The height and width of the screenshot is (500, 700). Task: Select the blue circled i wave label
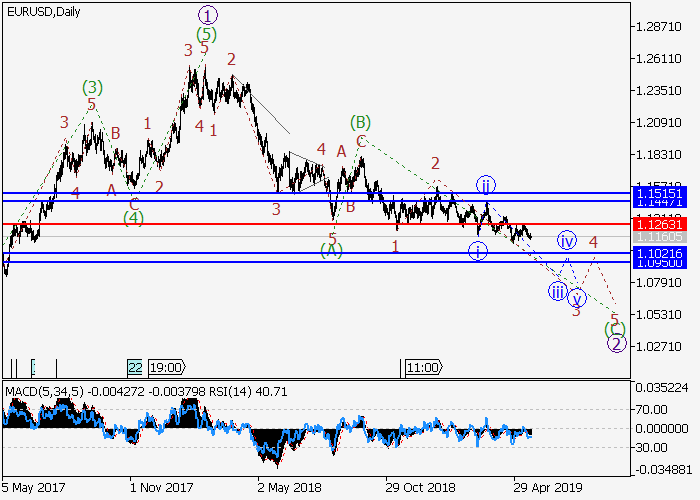click(478, 250)
